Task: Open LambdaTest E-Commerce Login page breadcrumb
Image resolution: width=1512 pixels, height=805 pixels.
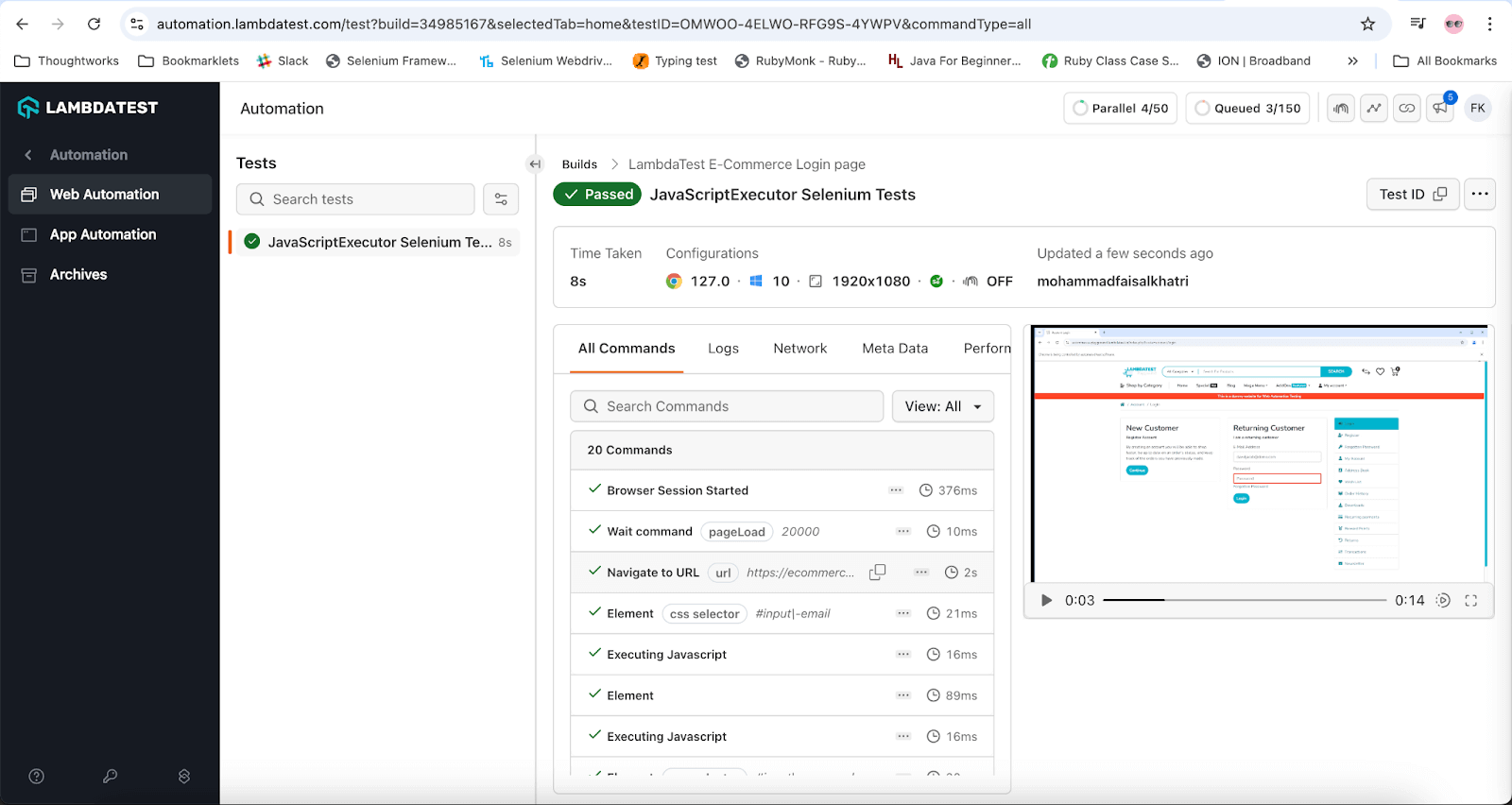Action: (747, 164)
